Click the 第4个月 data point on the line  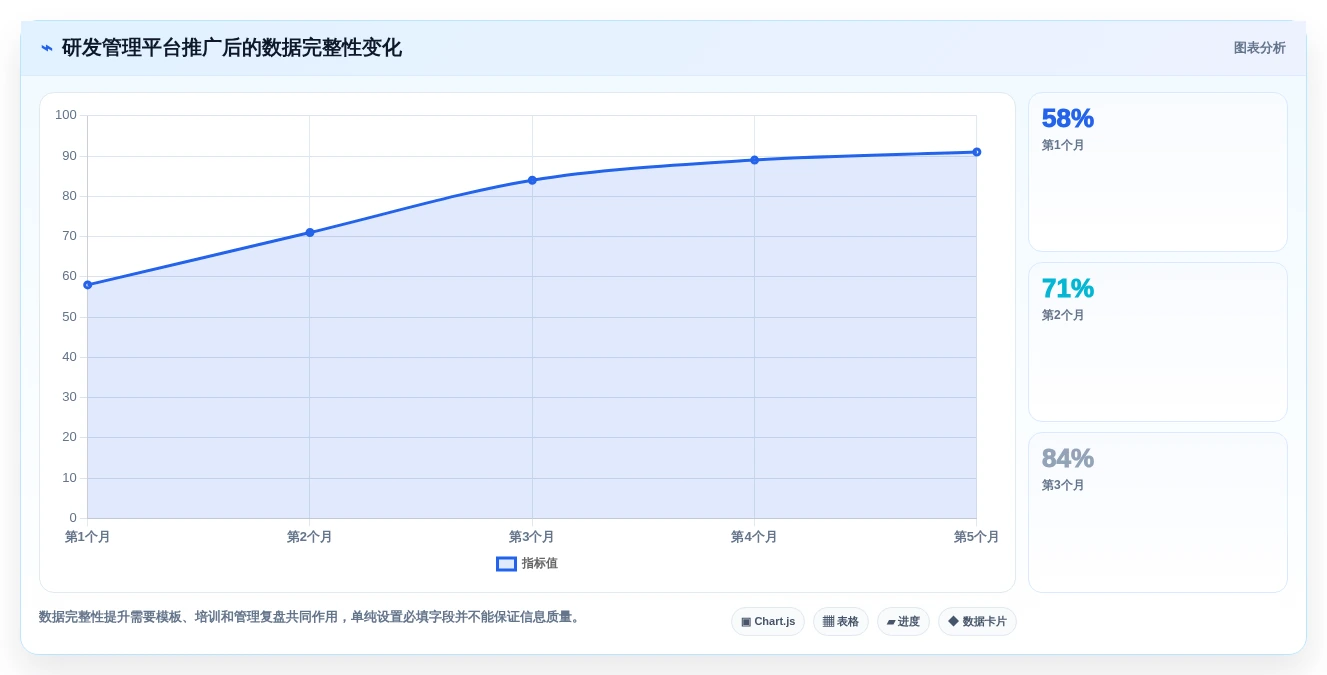click(754, 160)
